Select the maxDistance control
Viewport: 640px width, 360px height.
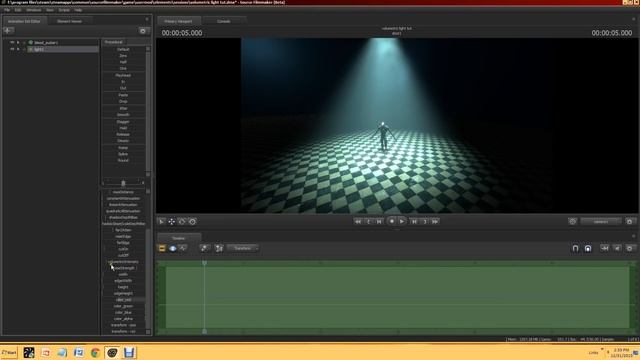123,192
